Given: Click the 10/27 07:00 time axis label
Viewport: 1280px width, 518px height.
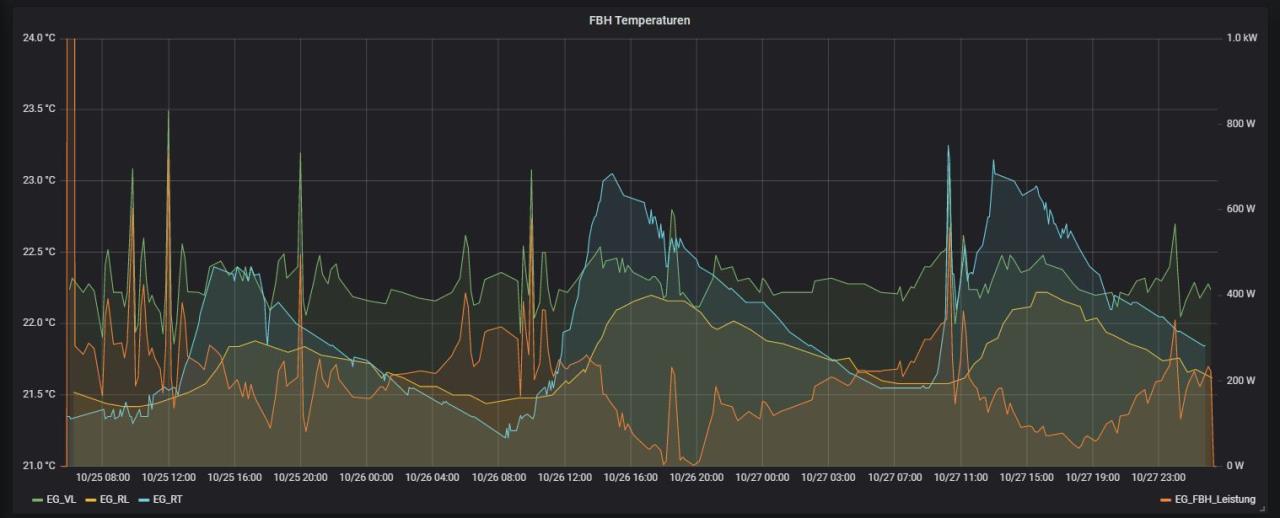Looking at the screenshot, I should point(895,478).
